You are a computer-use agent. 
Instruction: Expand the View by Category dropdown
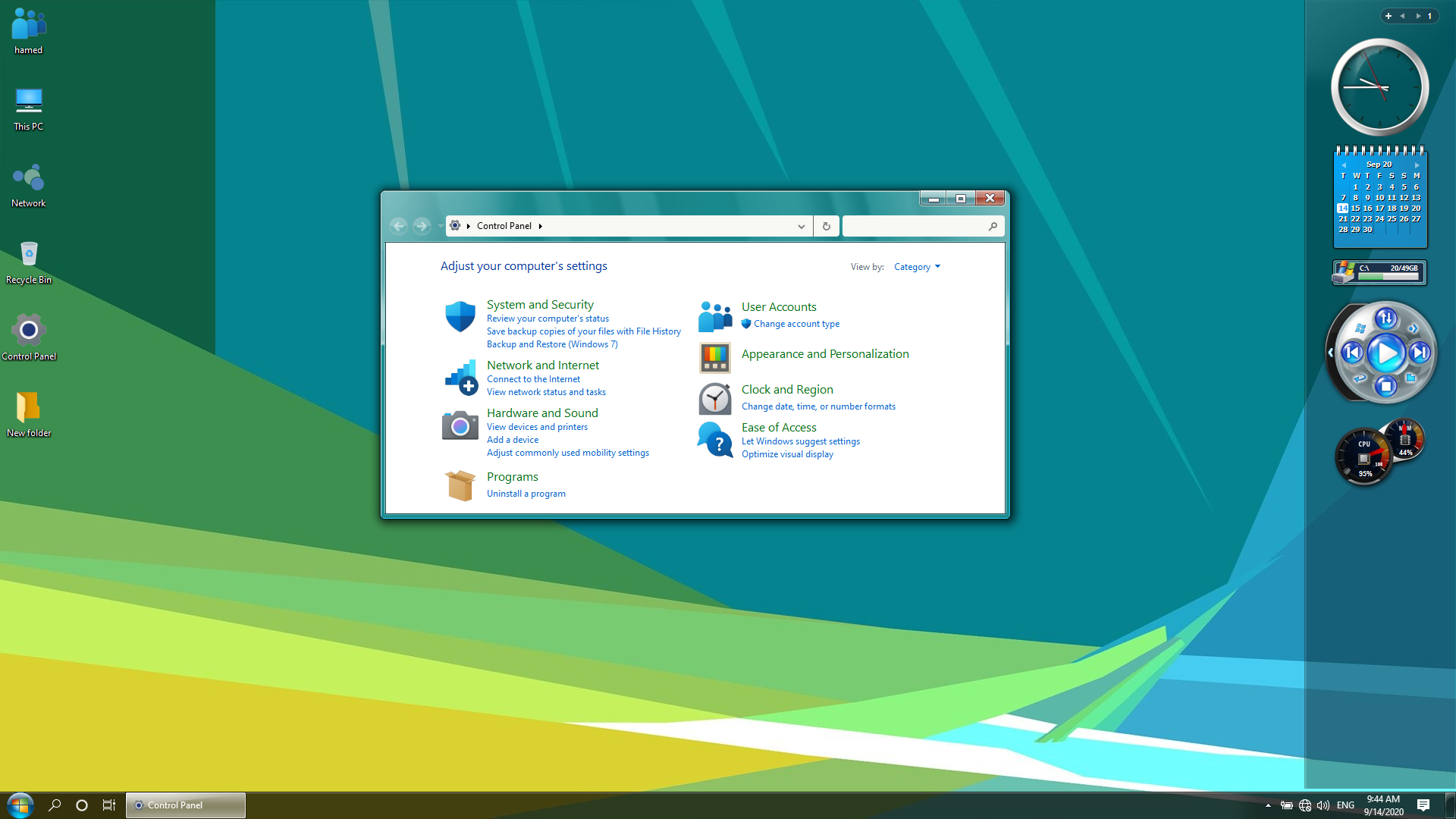[917, 267]
